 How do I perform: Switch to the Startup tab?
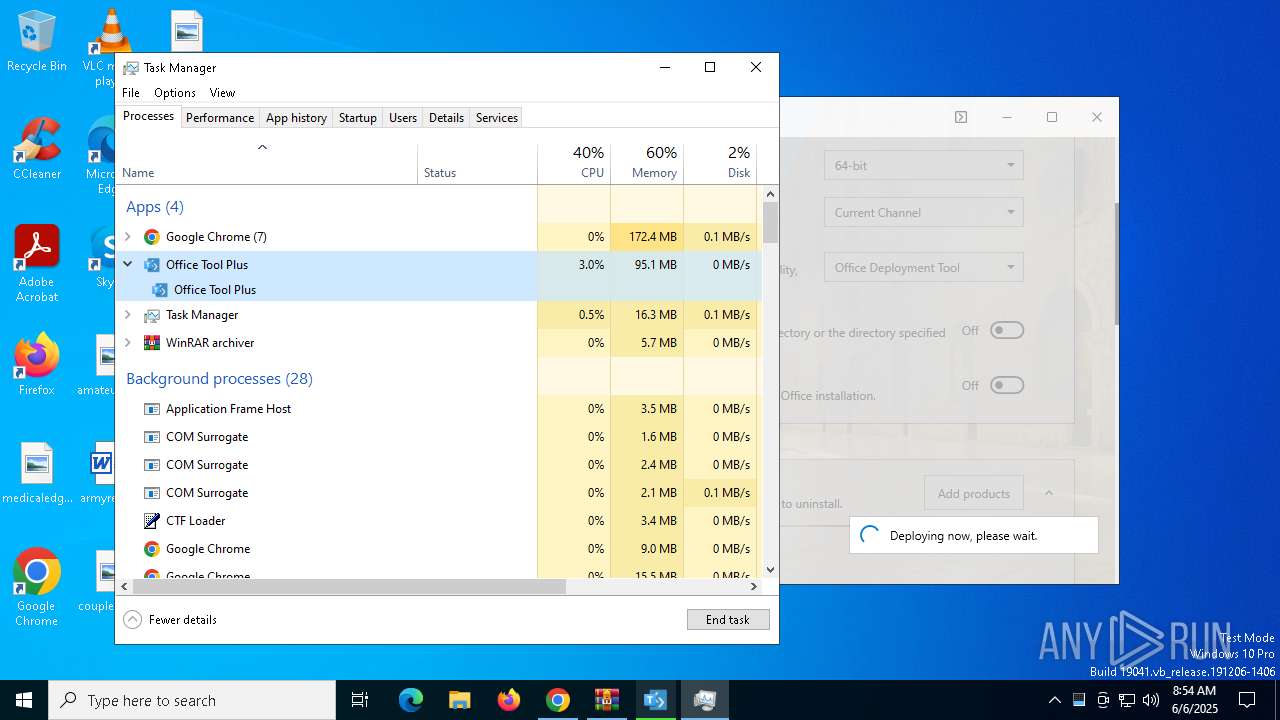click(357, 118)
